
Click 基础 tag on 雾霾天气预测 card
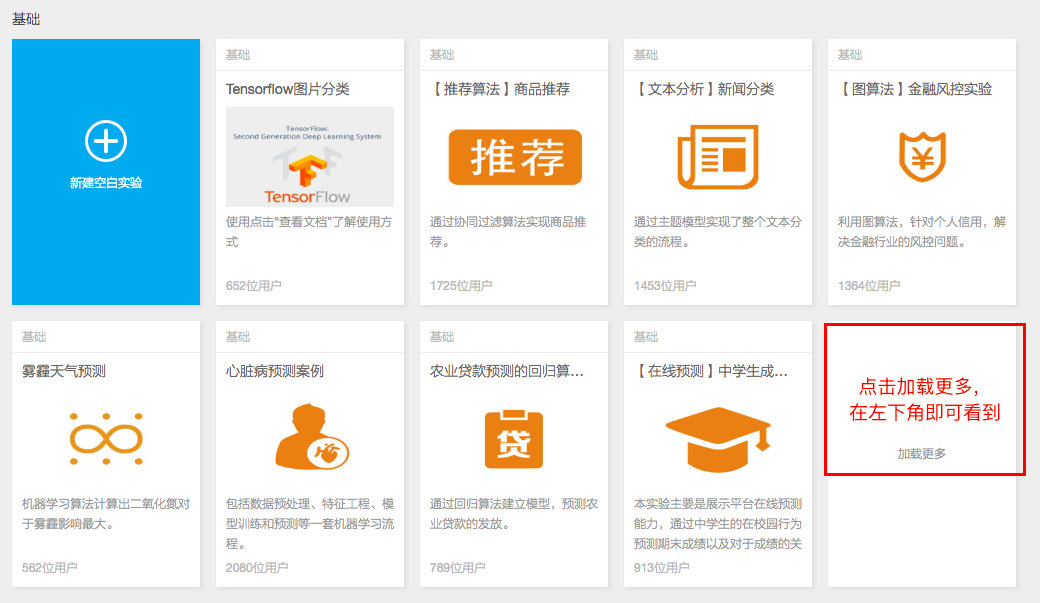pyautogui.click(x=34, y=336)
